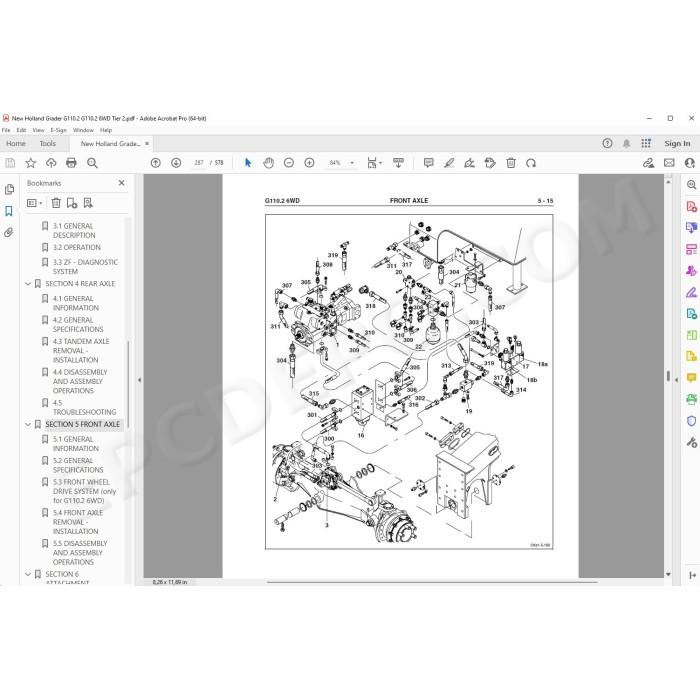Collapse SECTION 4 REAR AXLE bookmark
700x700 pixels.
28,284
